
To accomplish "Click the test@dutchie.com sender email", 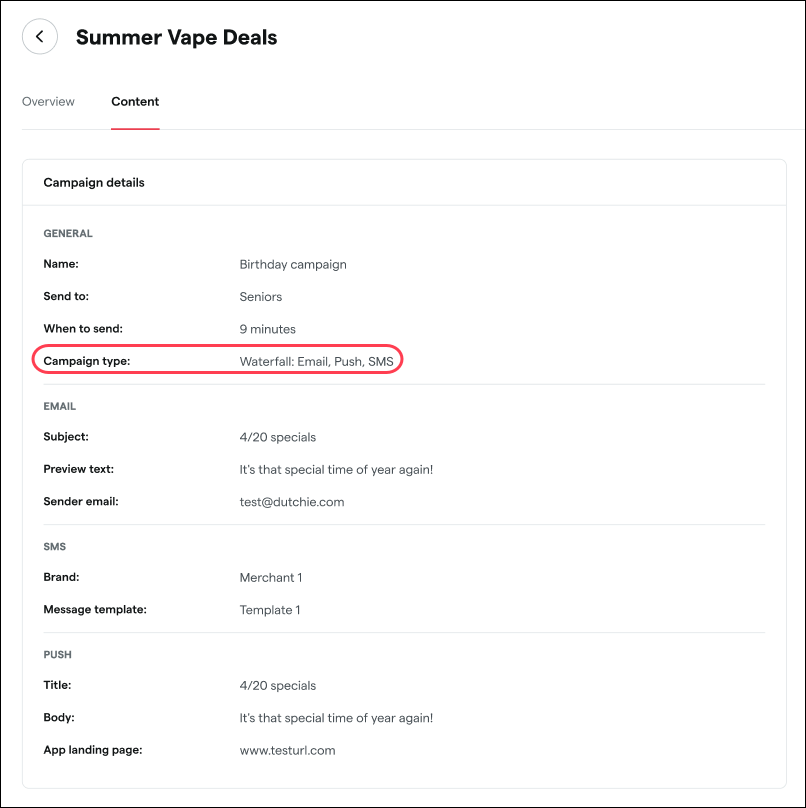I will click(x=292, y=502).
